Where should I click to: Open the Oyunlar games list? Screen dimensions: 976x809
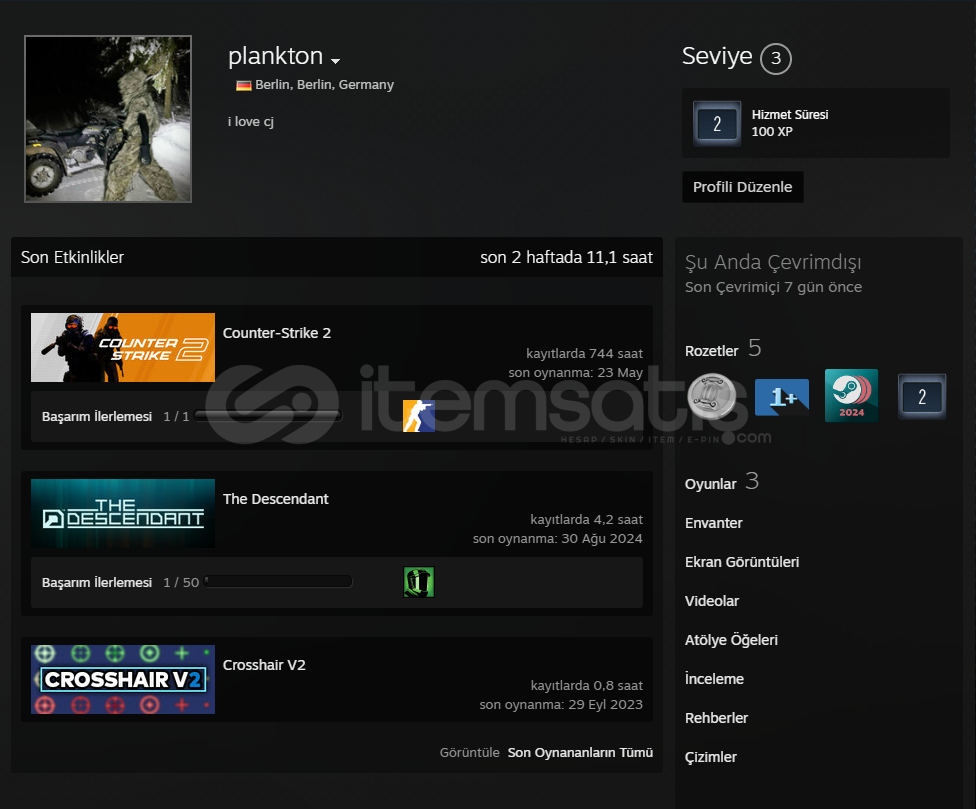(x=711, y=484)
